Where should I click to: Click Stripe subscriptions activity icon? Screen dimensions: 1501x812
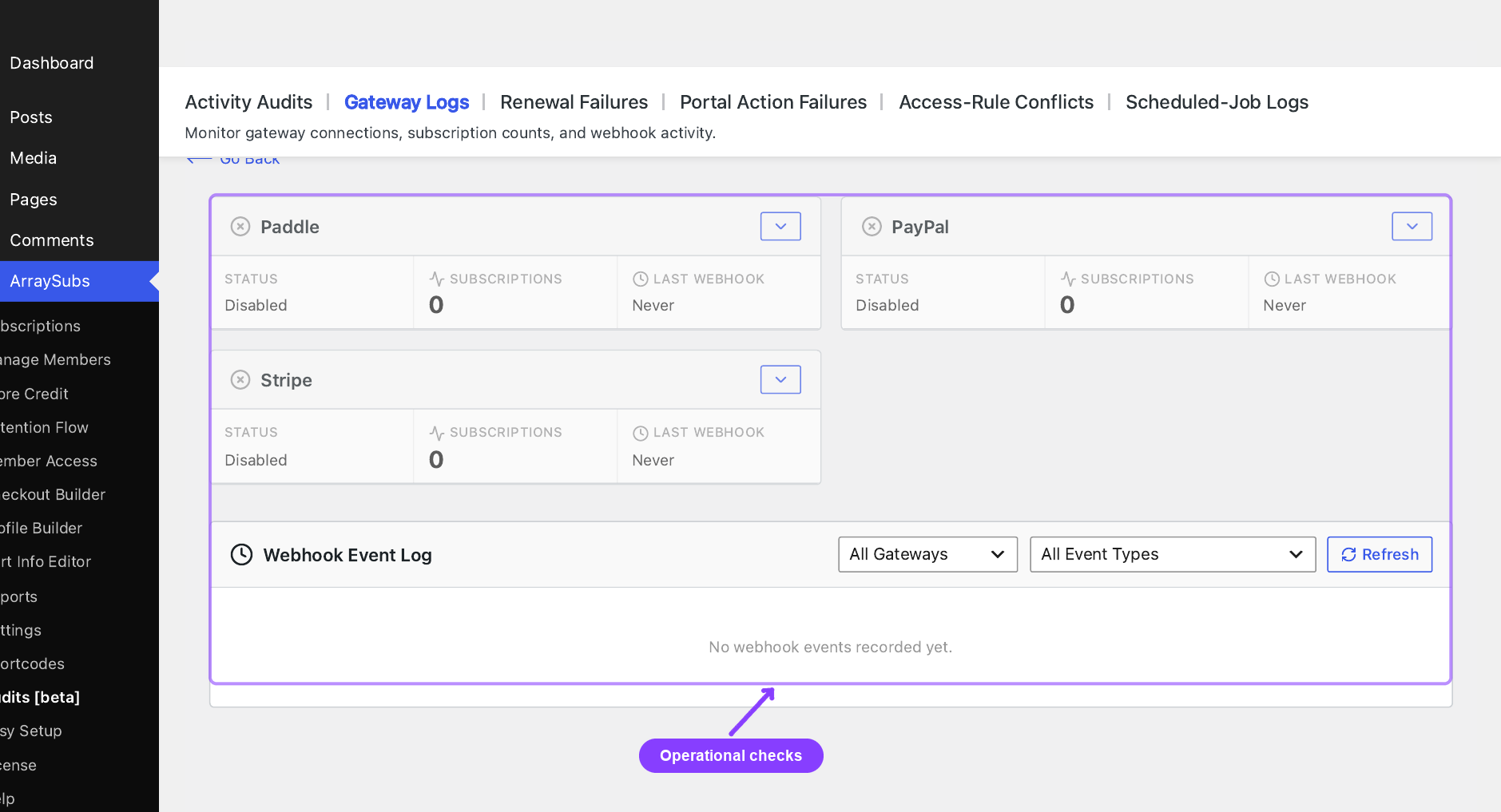[x=436, y=433]
